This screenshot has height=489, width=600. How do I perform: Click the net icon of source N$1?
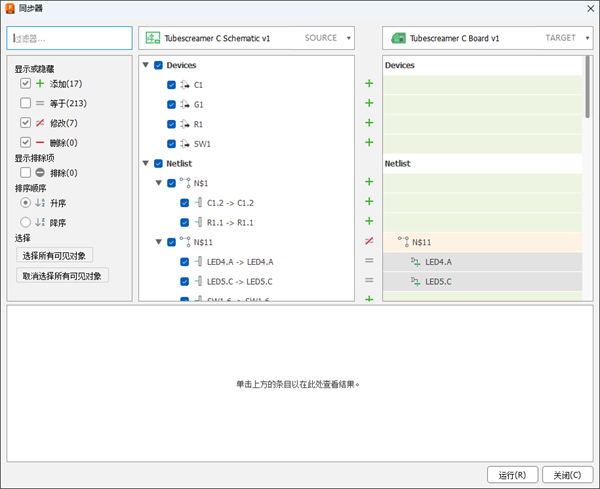[185, 183]
